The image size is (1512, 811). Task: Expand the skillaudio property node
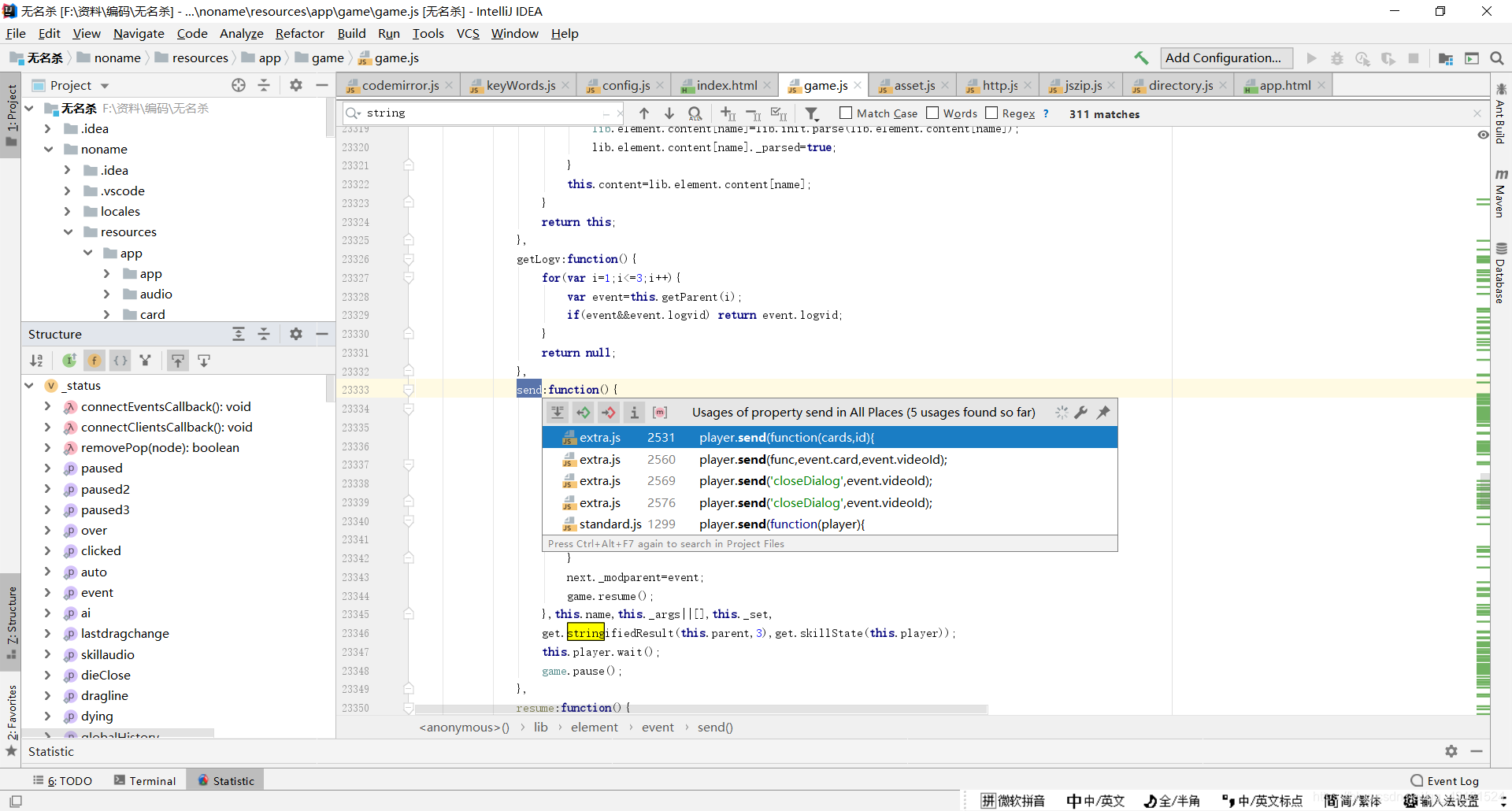[48, 654]
